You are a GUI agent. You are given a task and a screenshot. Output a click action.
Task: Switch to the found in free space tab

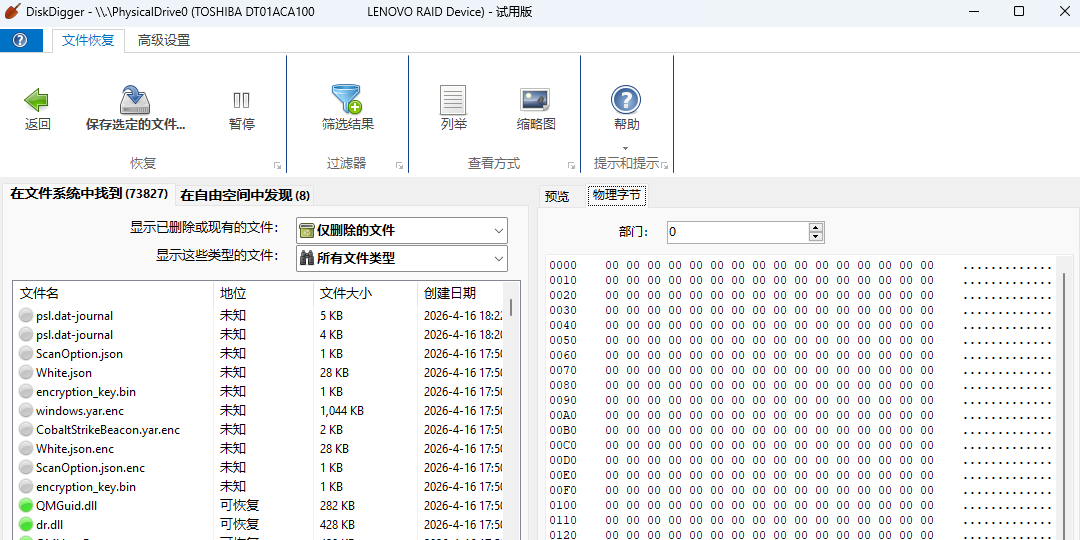245,195
